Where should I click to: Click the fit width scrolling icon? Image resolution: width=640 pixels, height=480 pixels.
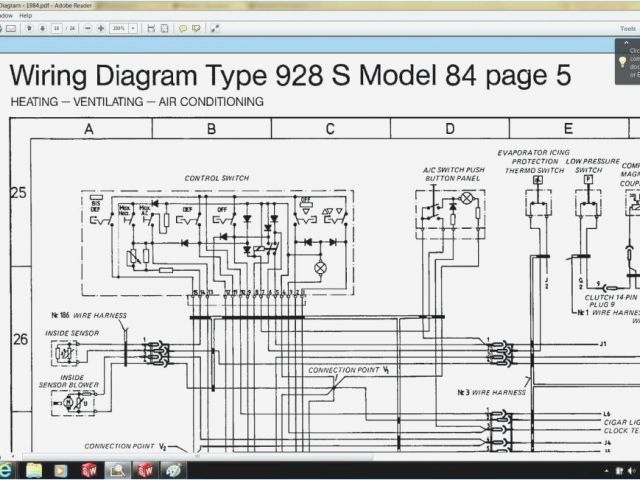pyautogui.click(x=149, y=29)
